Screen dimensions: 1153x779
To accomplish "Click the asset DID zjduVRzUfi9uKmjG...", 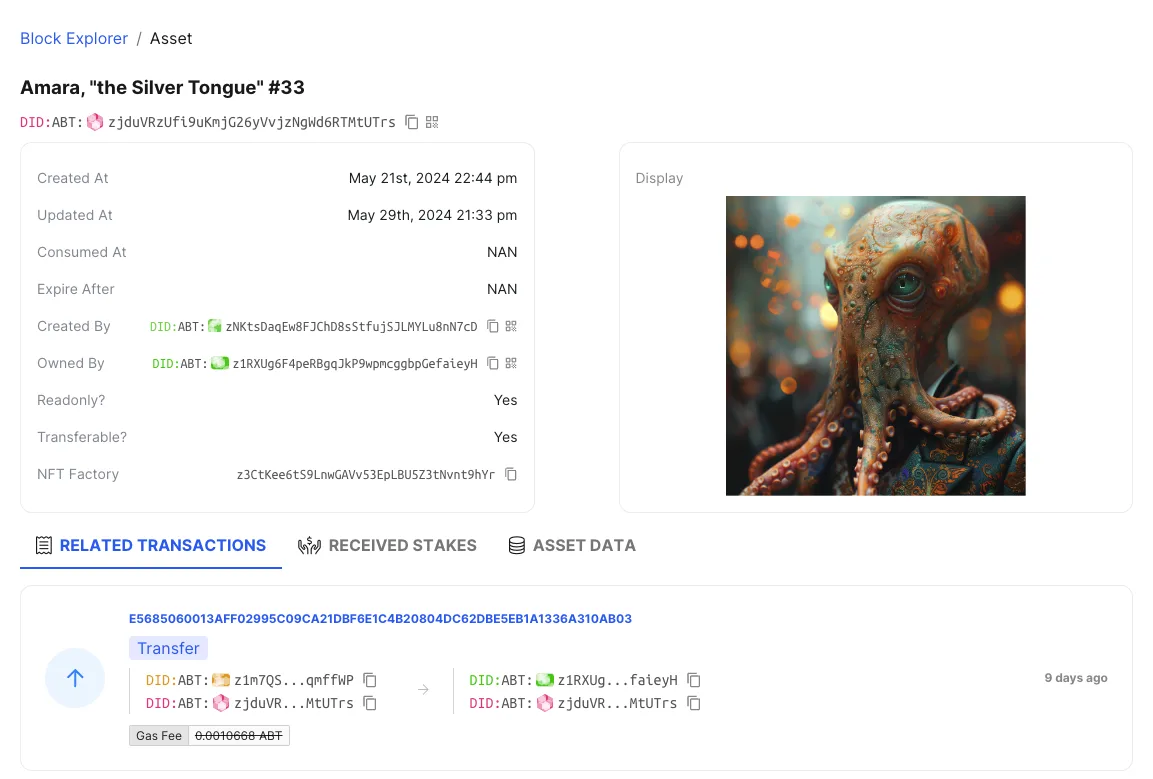I will coord(251,122).
